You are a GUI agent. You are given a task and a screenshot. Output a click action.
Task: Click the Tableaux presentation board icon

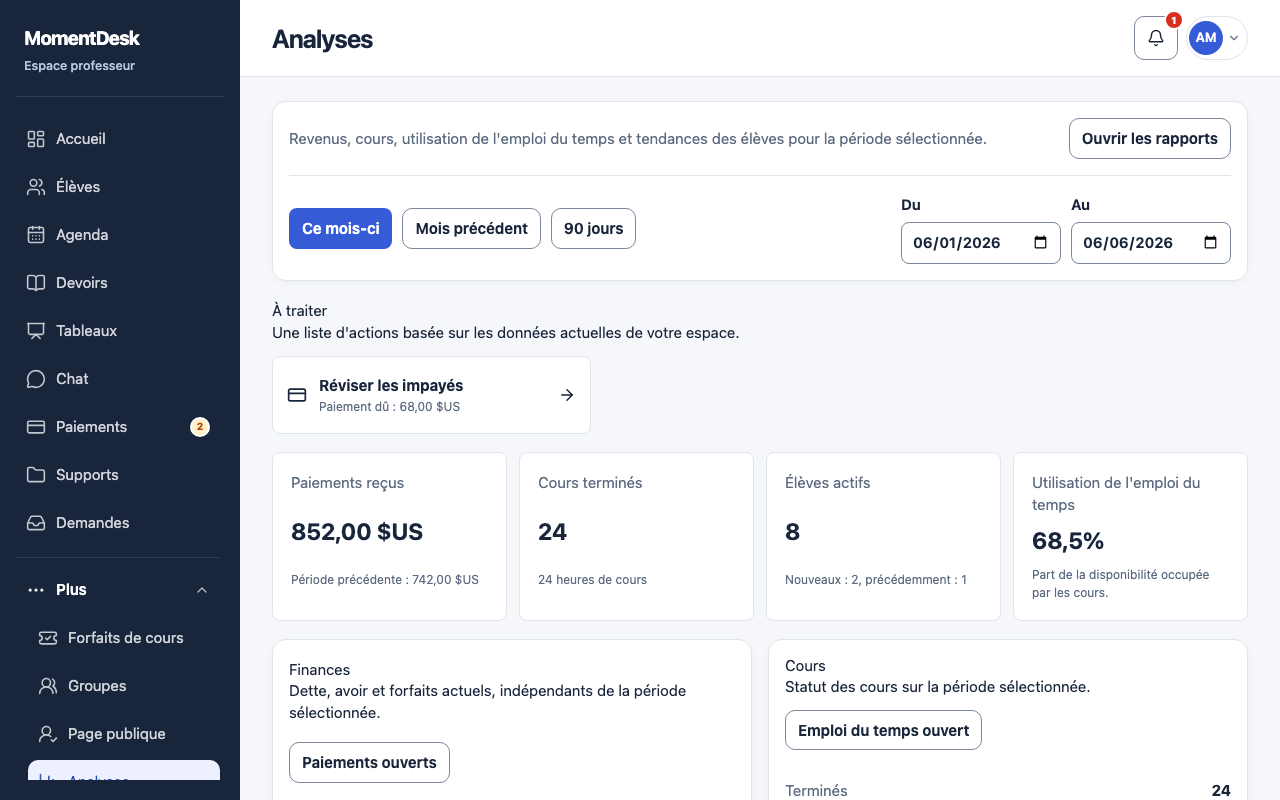pos(36,331)
